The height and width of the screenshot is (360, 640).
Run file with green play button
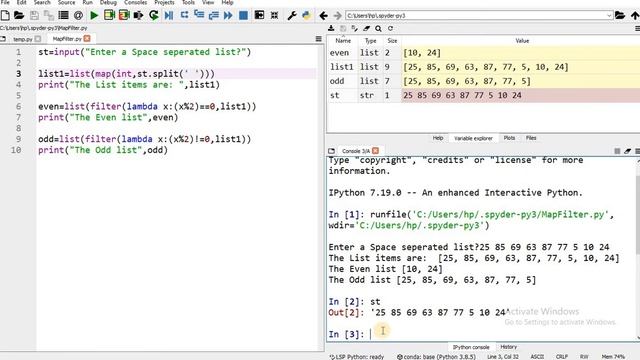coord(94,16)
